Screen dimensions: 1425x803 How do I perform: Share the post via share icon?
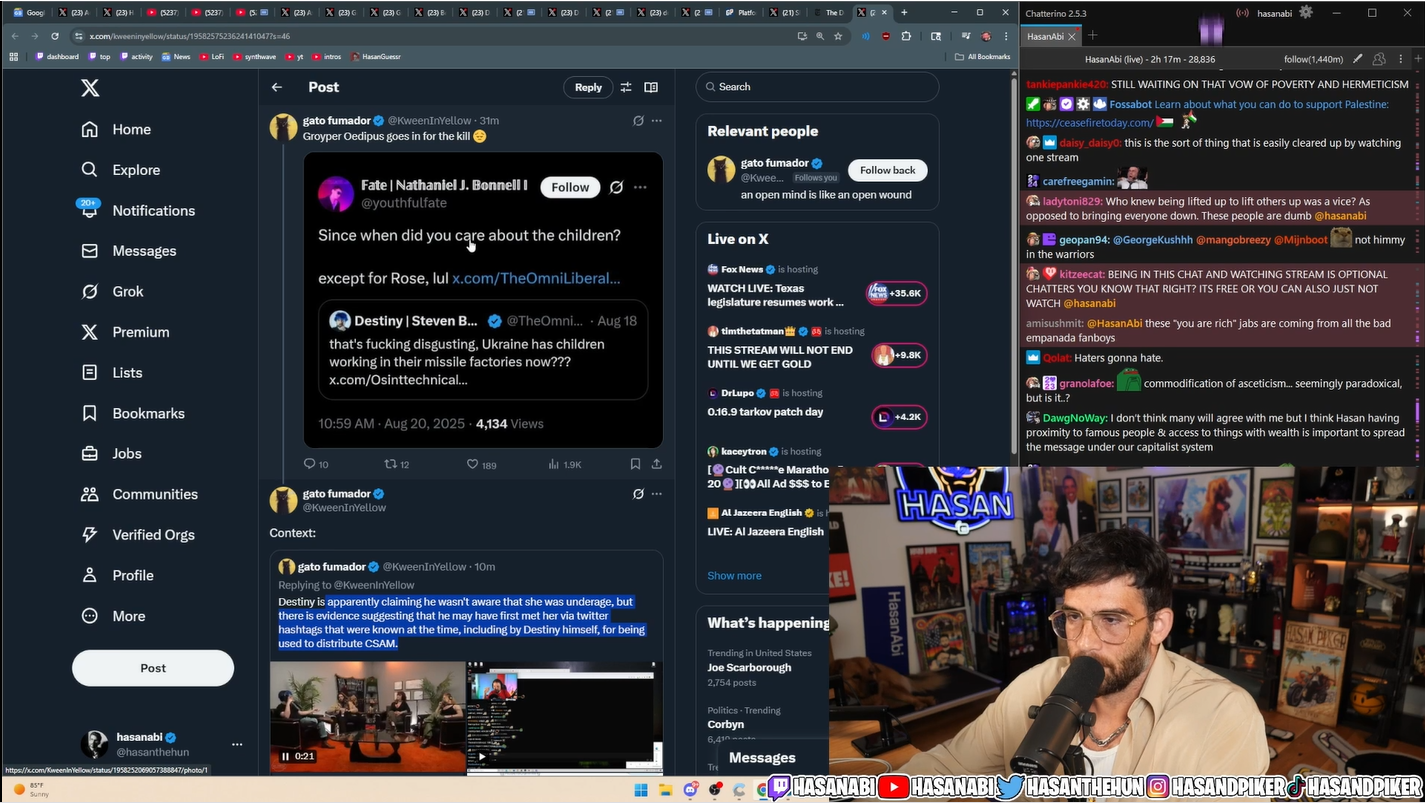pos(657,464)
